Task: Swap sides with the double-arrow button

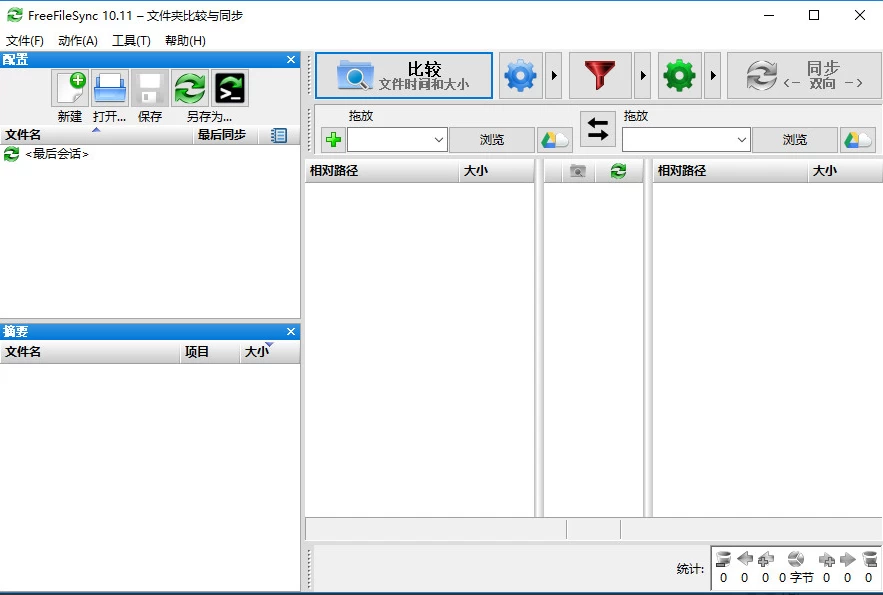Action: (x=598, y=129)
